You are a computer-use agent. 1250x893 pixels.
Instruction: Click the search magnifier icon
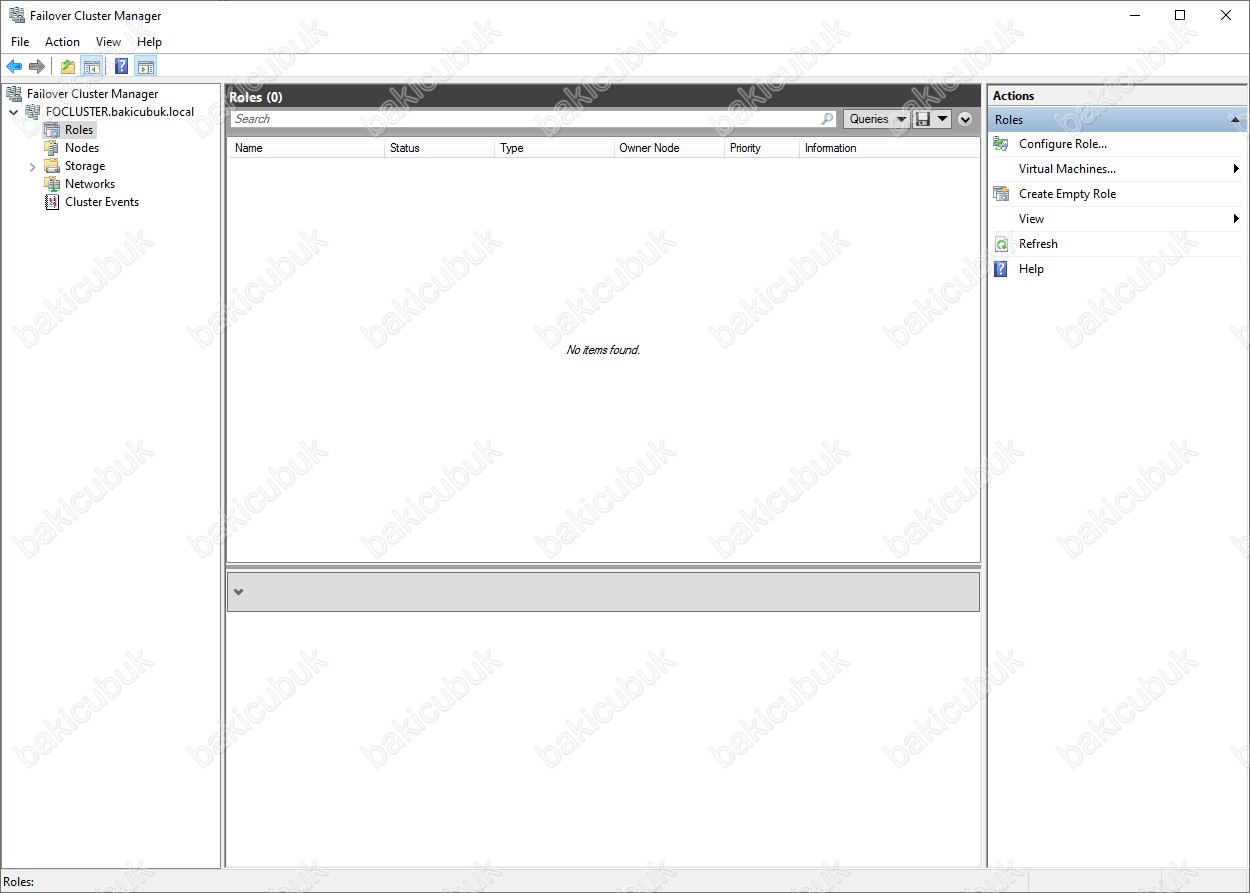827,119
